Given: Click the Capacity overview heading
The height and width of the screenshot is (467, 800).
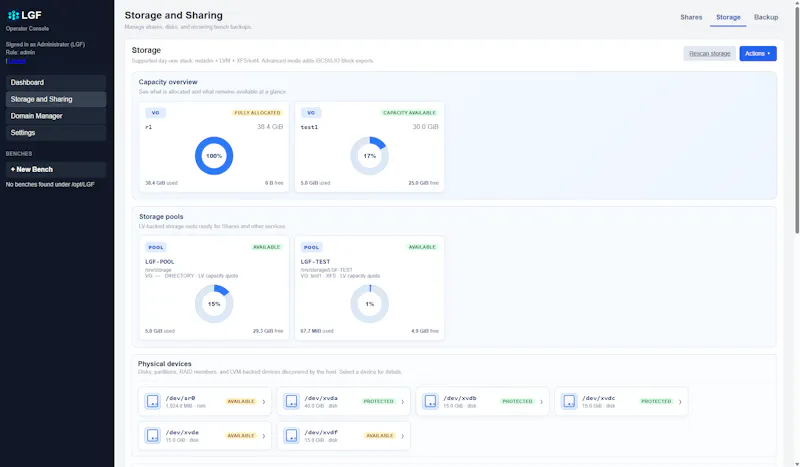Looking at the screenshot, I should [168, 82].
